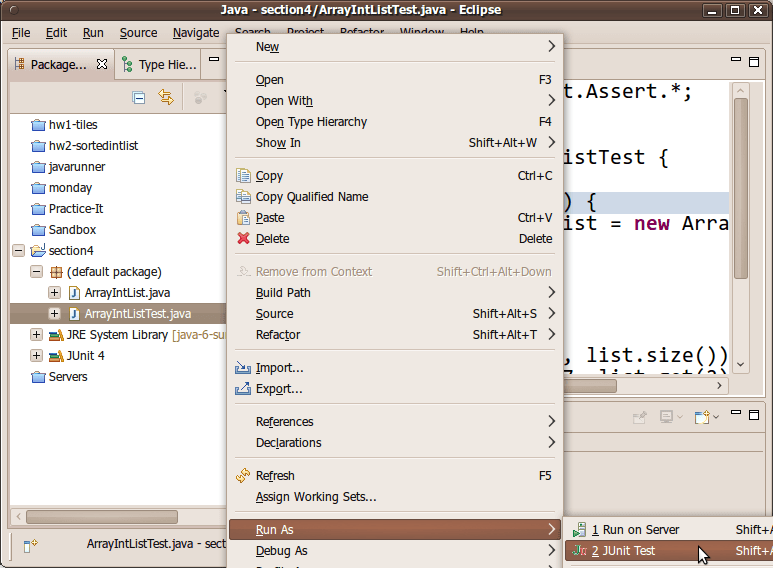Viewport: 773px width, 568px height.
Task: Open the Open With submenu
Action: [395, 101]
